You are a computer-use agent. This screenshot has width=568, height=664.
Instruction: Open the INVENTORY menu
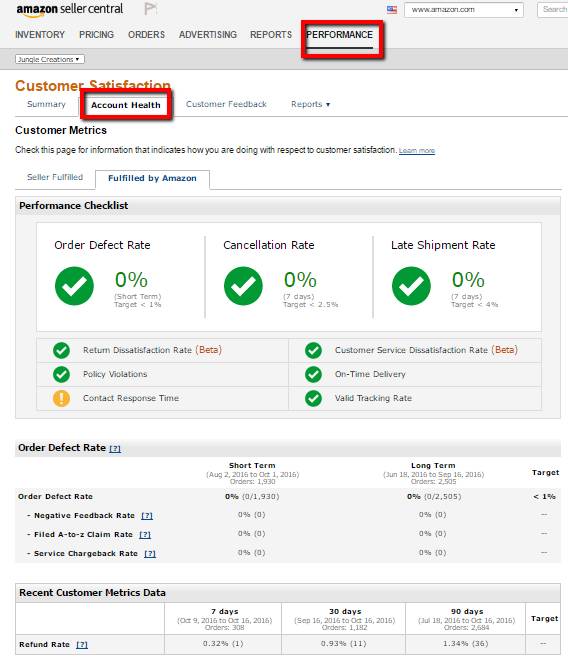click(40, 35)
